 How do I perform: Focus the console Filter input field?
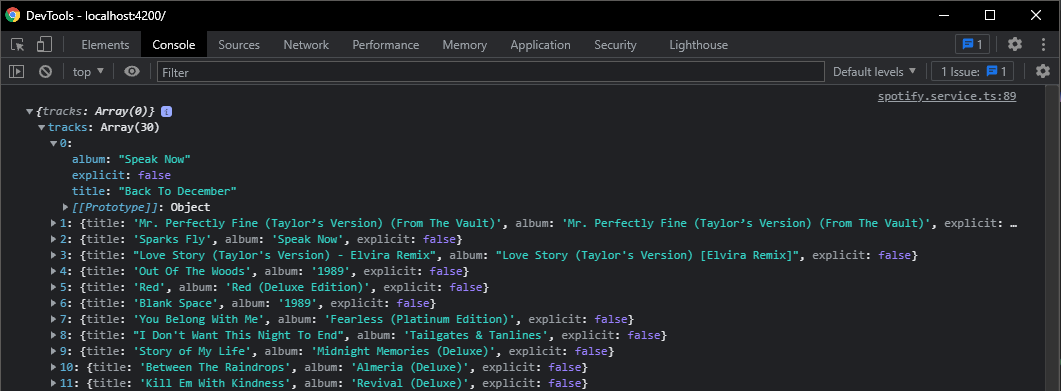click(x=491, y=72)
